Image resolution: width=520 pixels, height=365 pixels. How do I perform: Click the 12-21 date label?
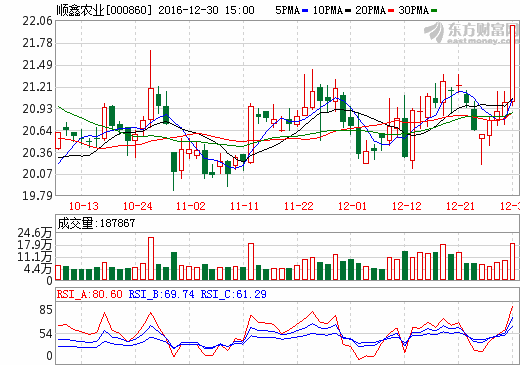pos(460,206)
